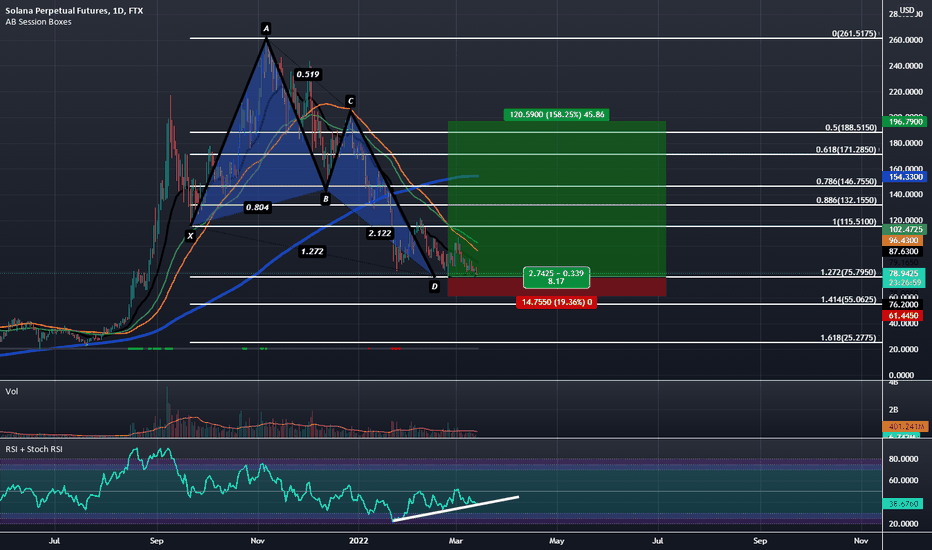Click the risk/reward ratio label showing 8.17
The height and width of the screenshot is (550, 932).
tap(556, 277)
